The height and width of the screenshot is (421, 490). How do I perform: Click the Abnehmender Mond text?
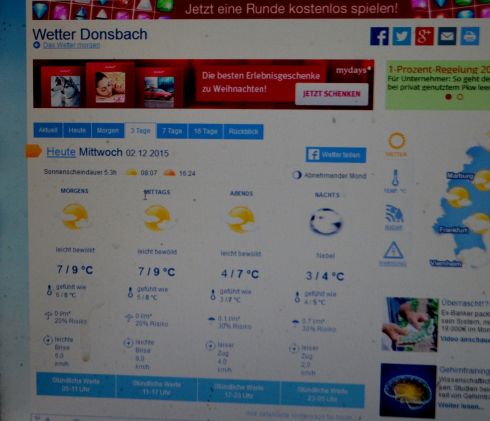point(335,176)
